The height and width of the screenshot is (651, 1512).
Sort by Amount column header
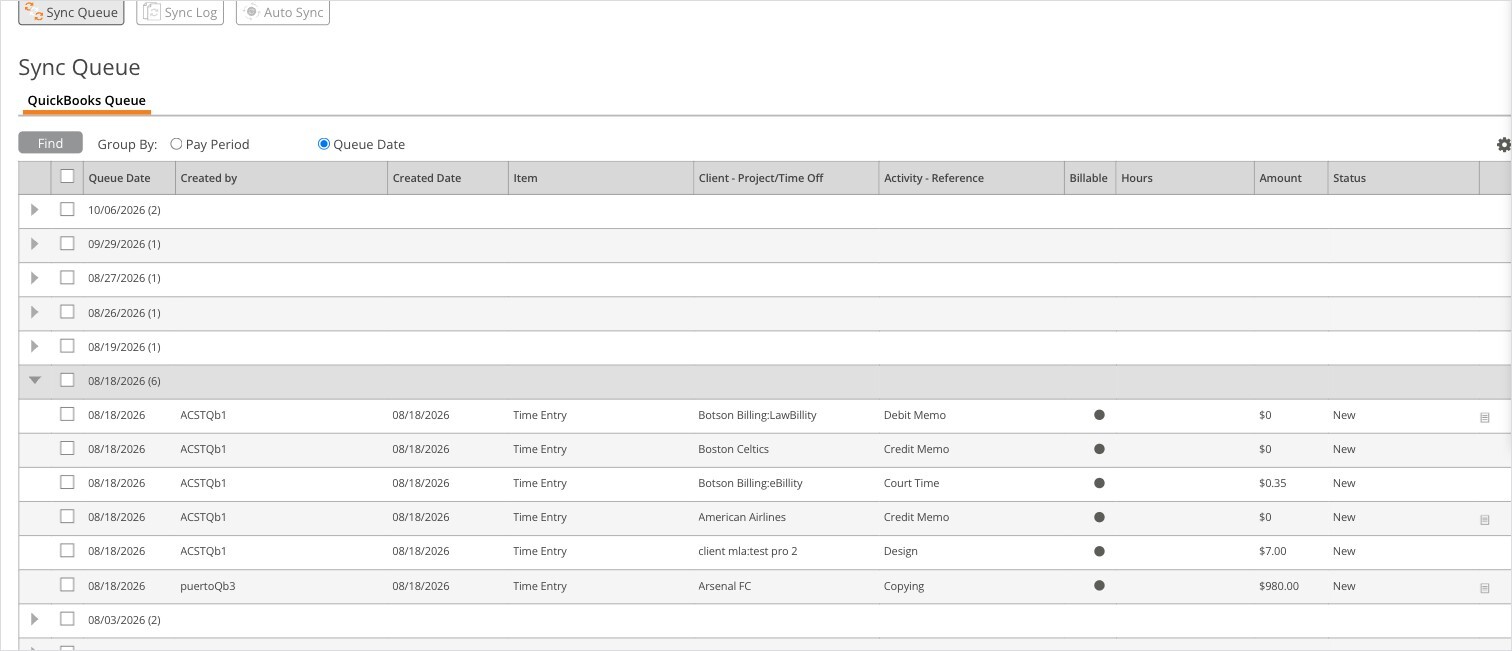(1291, 178)
